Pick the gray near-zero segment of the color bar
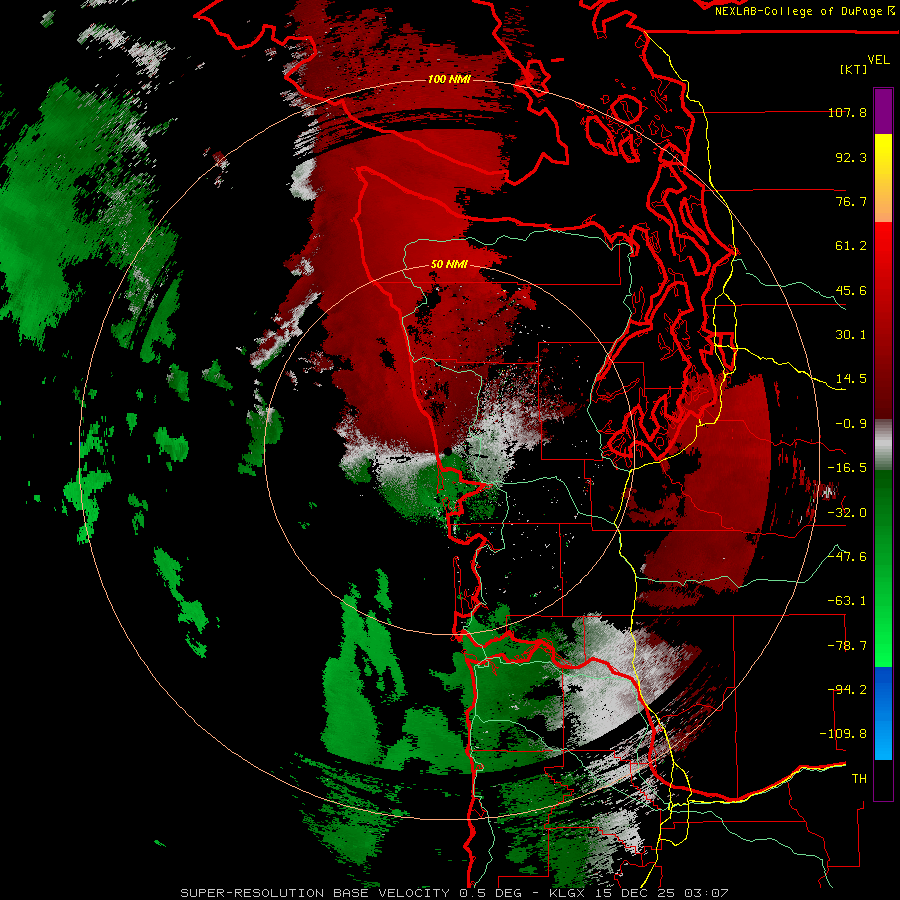The image size is (900, 900). click(x=883, y=445)
